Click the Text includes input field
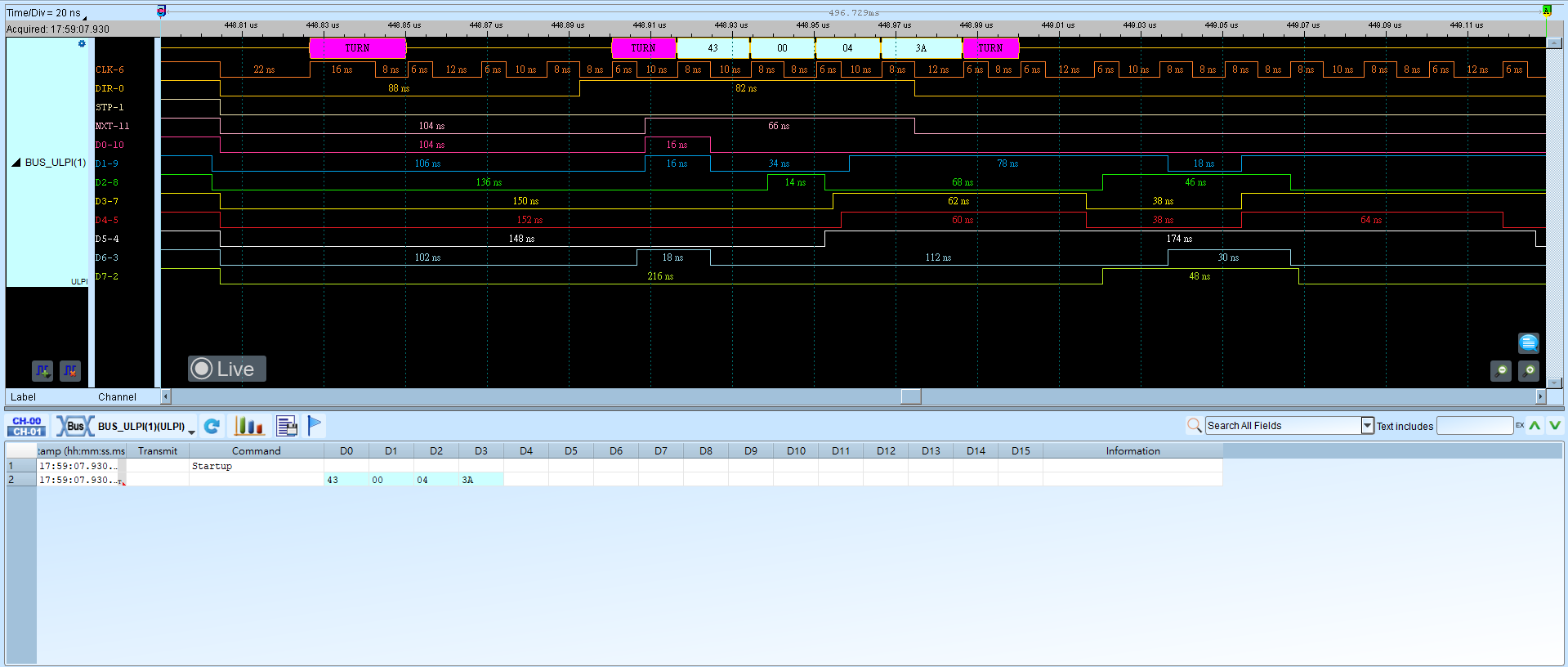1568x667 pixels. (1475, 426)
